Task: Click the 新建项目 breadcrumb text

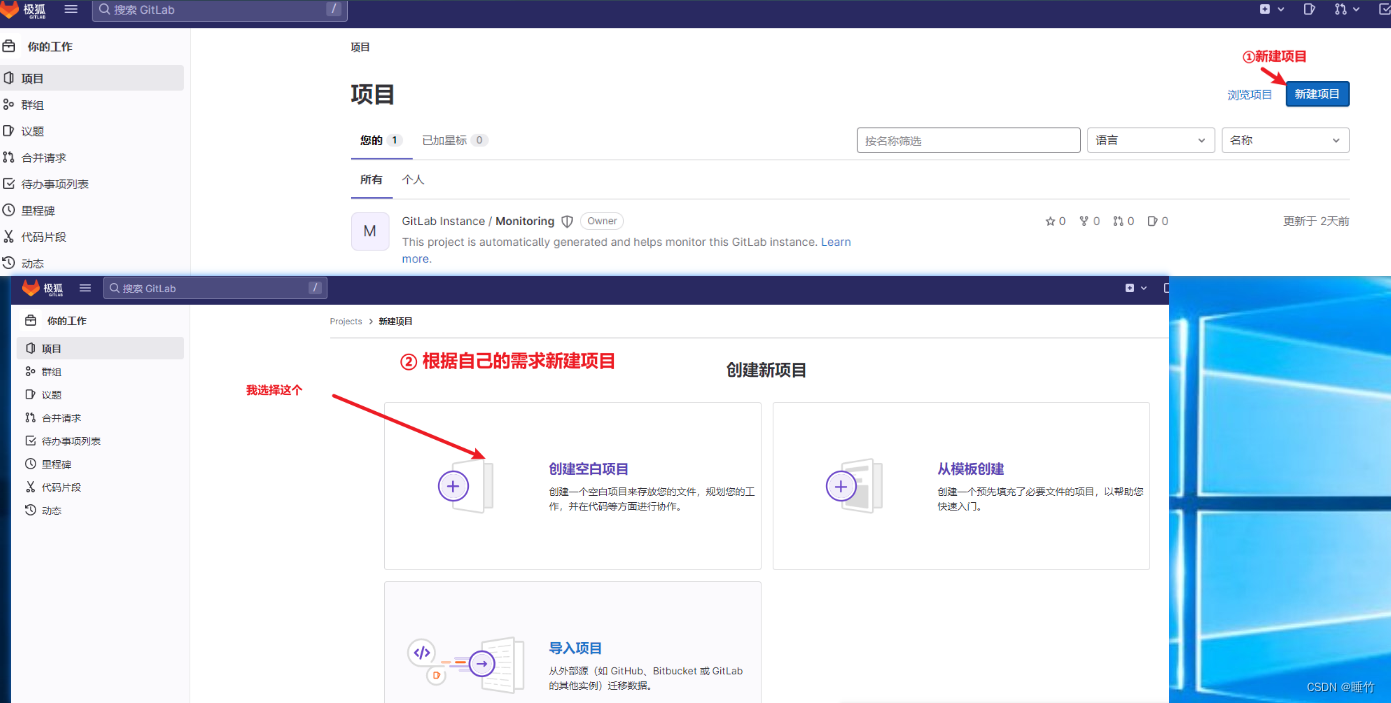Action: [396, 322]
